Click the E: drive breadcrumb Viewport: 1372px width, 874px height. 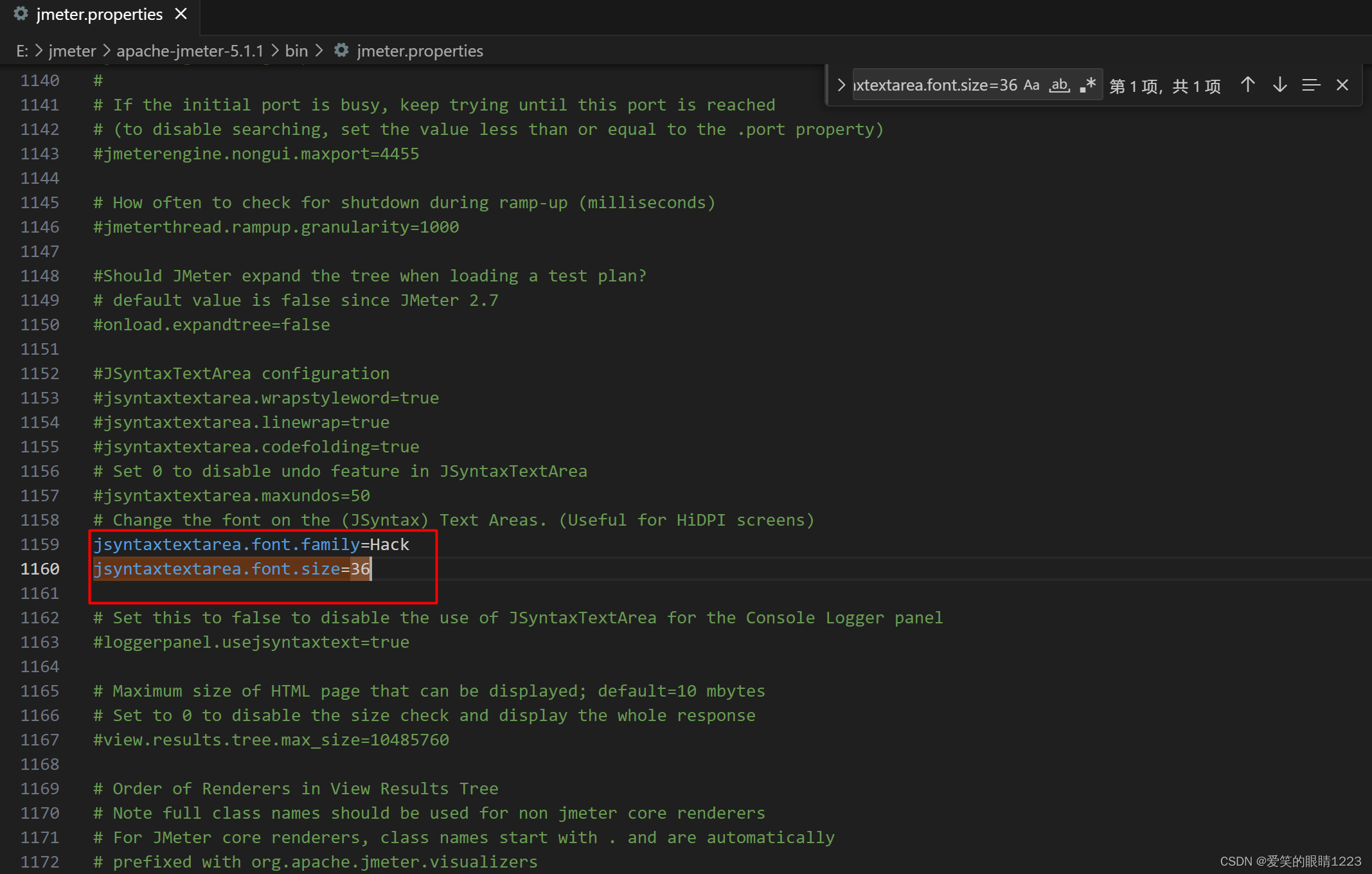click(22, 51)
